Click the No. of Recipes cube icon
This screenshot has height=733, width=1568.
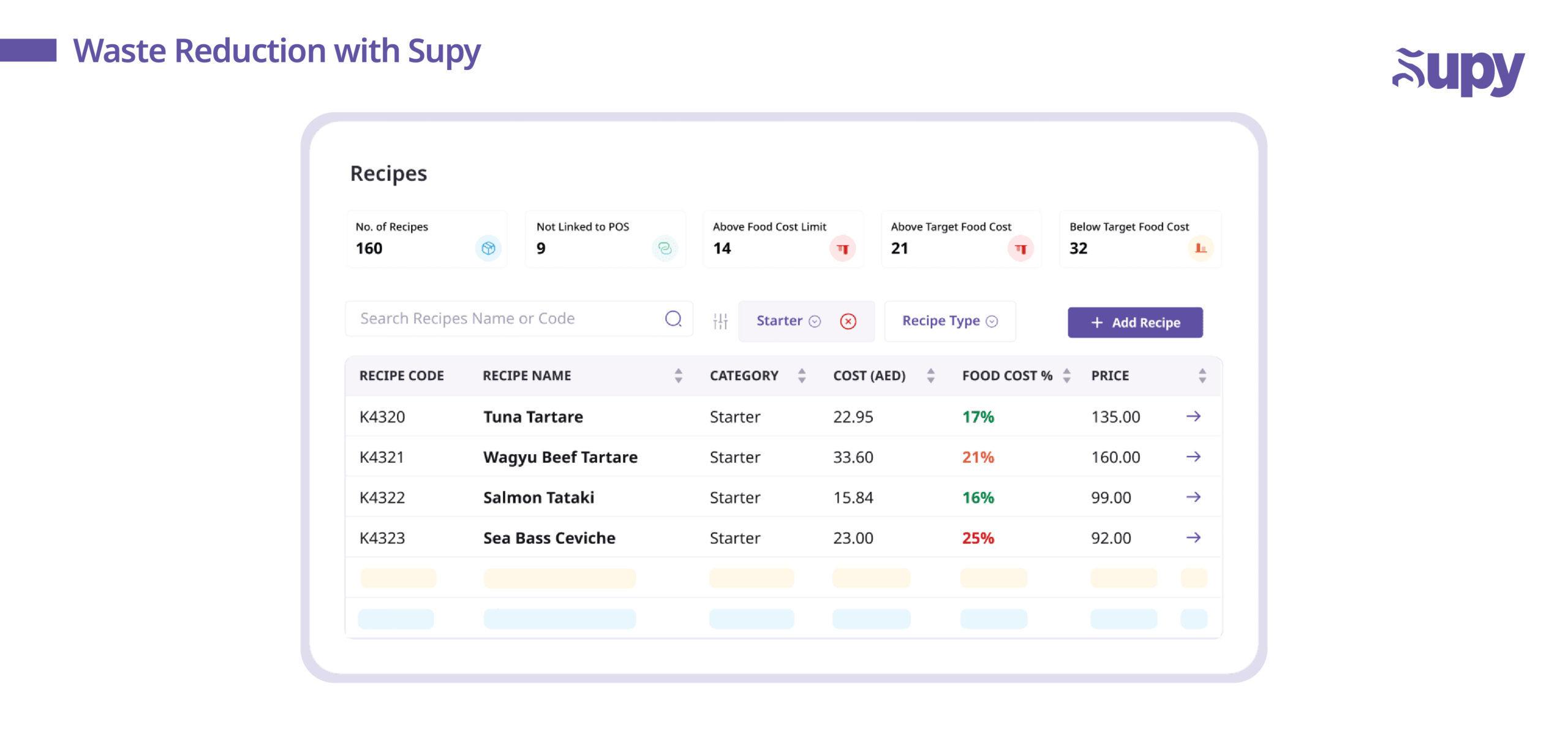(x=488, y=248)
